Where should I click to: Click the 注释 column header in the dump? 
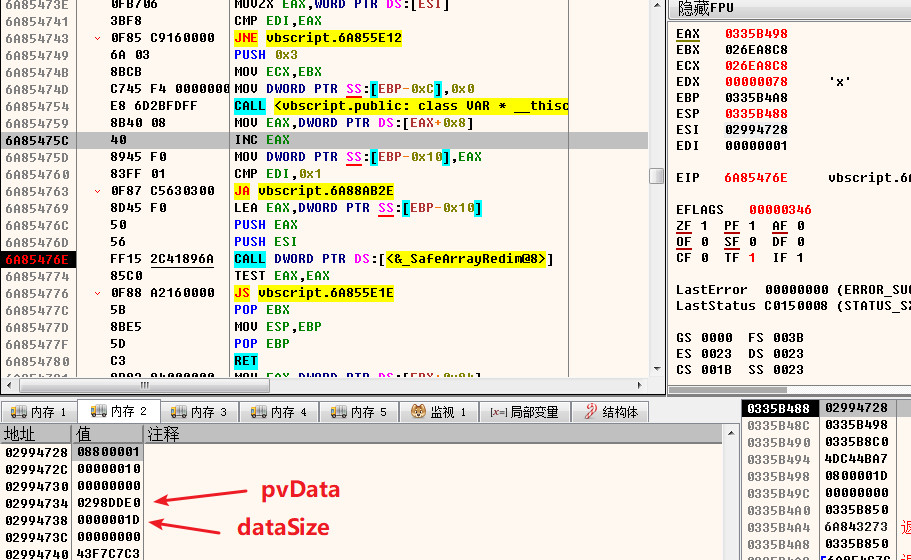pos(433,434)
